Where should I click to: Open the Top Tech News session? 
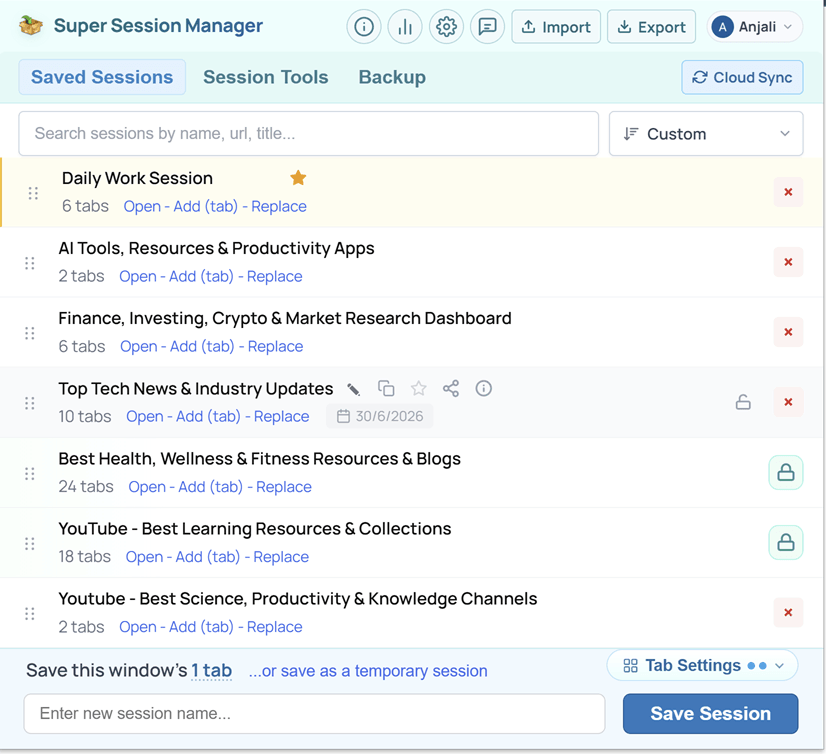(x=144, y=417)
